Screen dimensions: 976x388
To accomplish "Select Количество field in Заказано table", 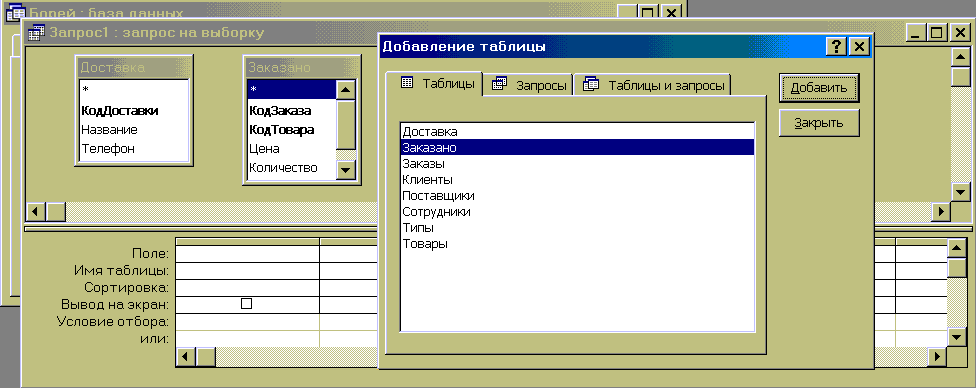I will [291, 168].
